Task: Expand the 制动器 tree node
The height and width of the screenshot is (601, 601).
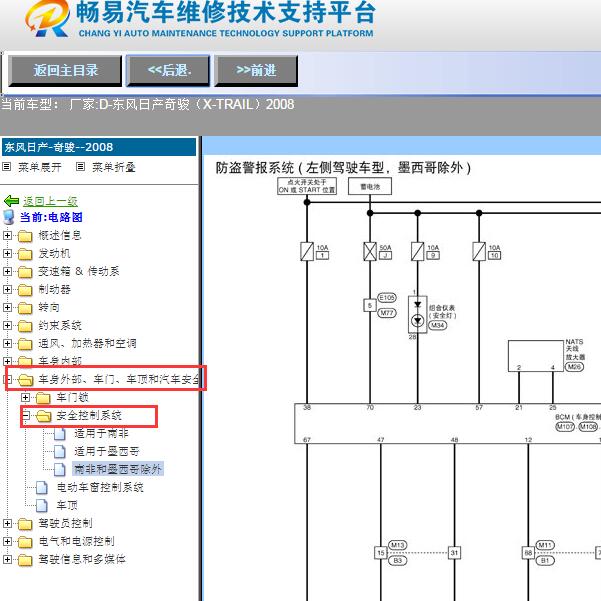Action: coord(7,289)
